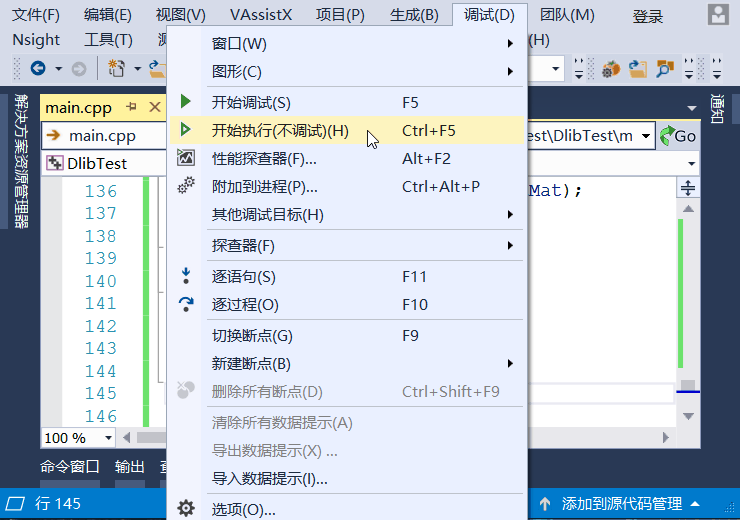Expand the 窗口(W) submenu
The width and height of the screenshot is (740, 520).
(346, 43)
